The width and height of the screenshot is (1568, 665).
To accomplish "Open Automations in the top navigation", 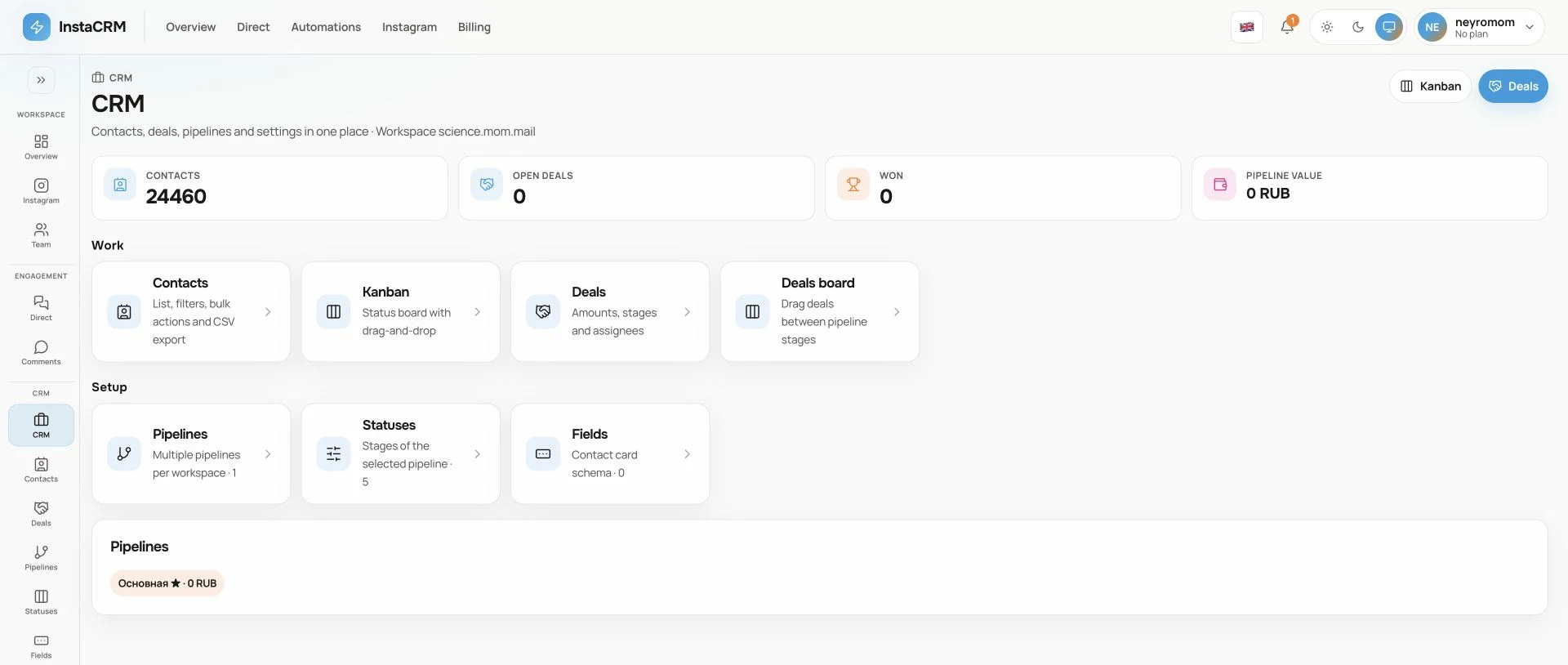I will [x=326, y=27].
